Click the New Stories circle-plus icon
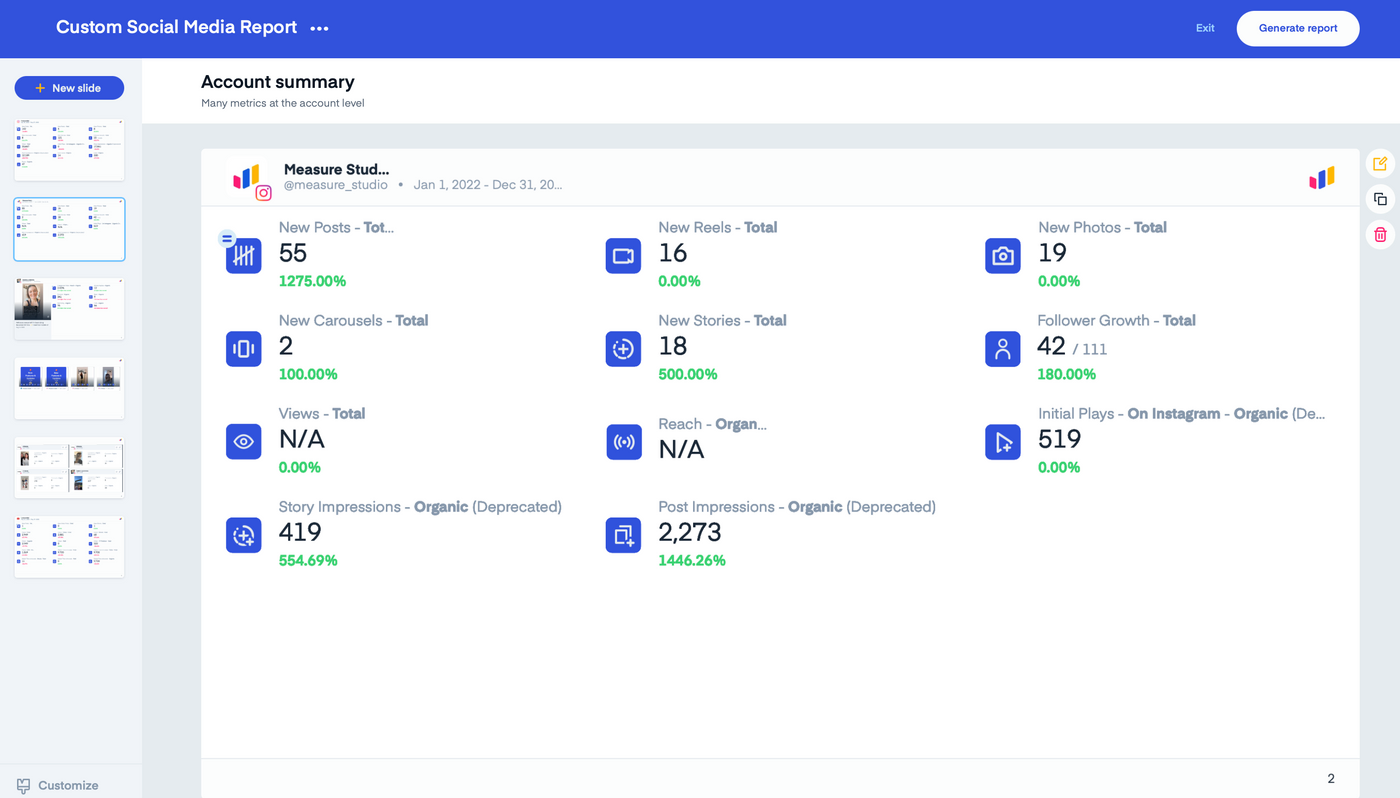The width and height of the screenshot is (1400, 798). [x=623, y=349]
